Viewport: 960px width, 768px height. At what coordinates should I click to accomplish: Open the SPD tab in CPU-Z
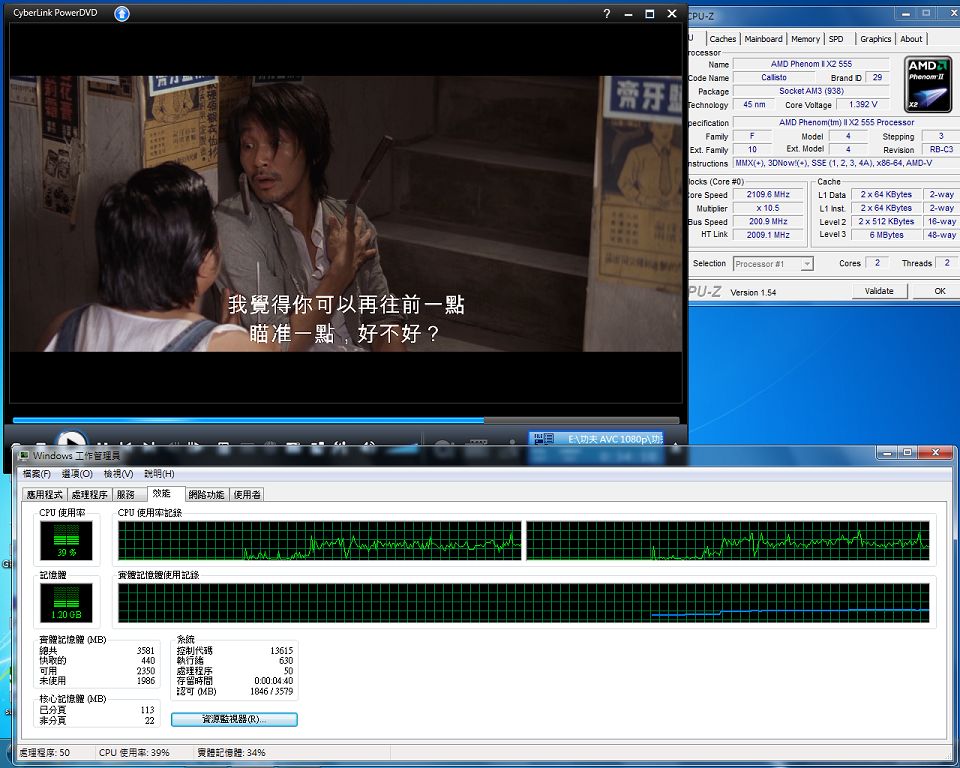[836, 39]
